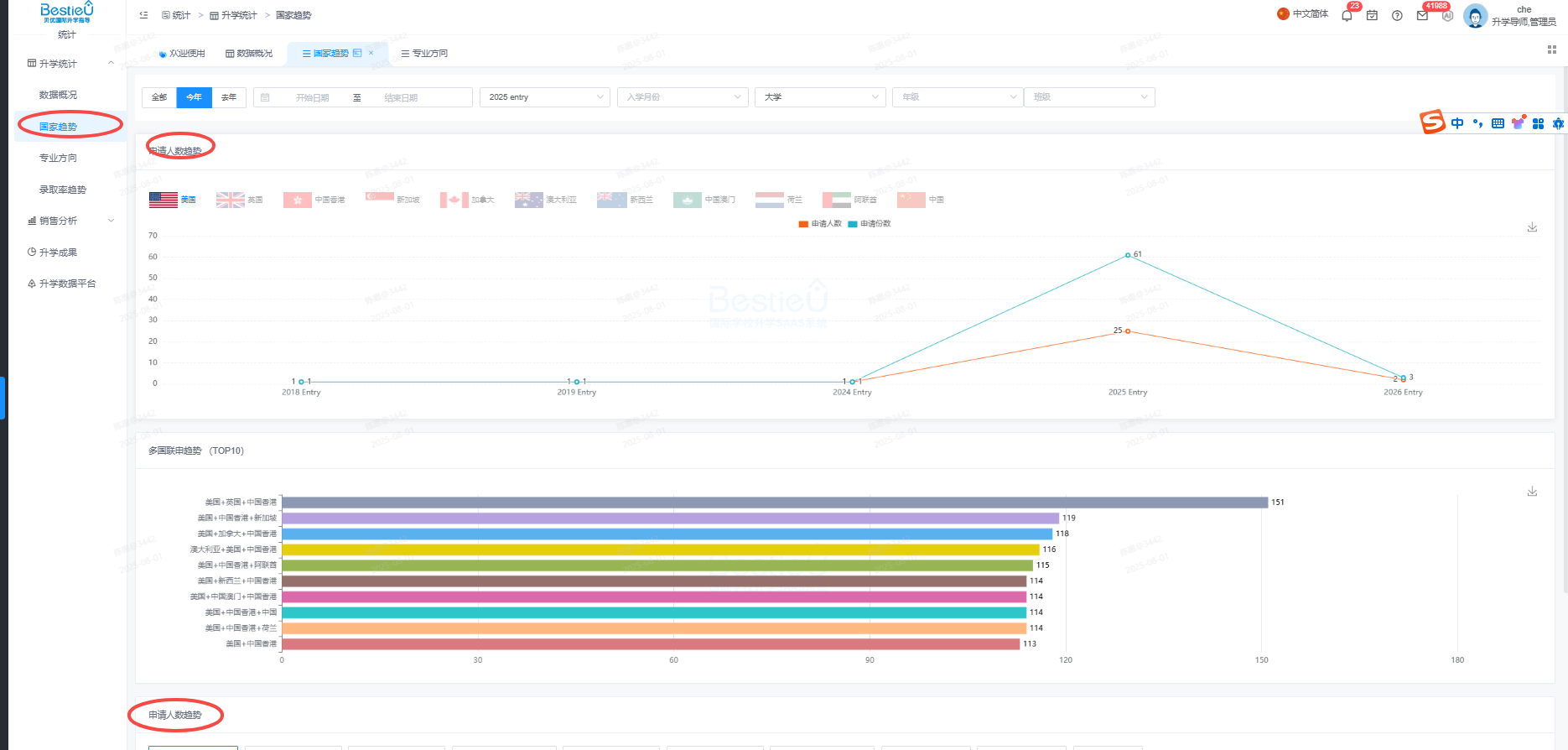Filter chart by the 加拿大 flag
1568x750 pixels.
(x=467, y=200)
